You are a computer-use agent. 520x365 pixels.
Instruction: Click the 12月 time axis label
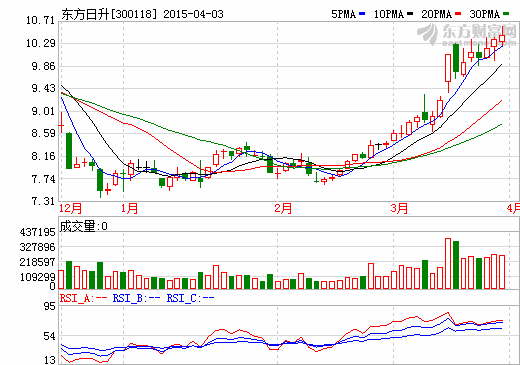tap(71, 209)
